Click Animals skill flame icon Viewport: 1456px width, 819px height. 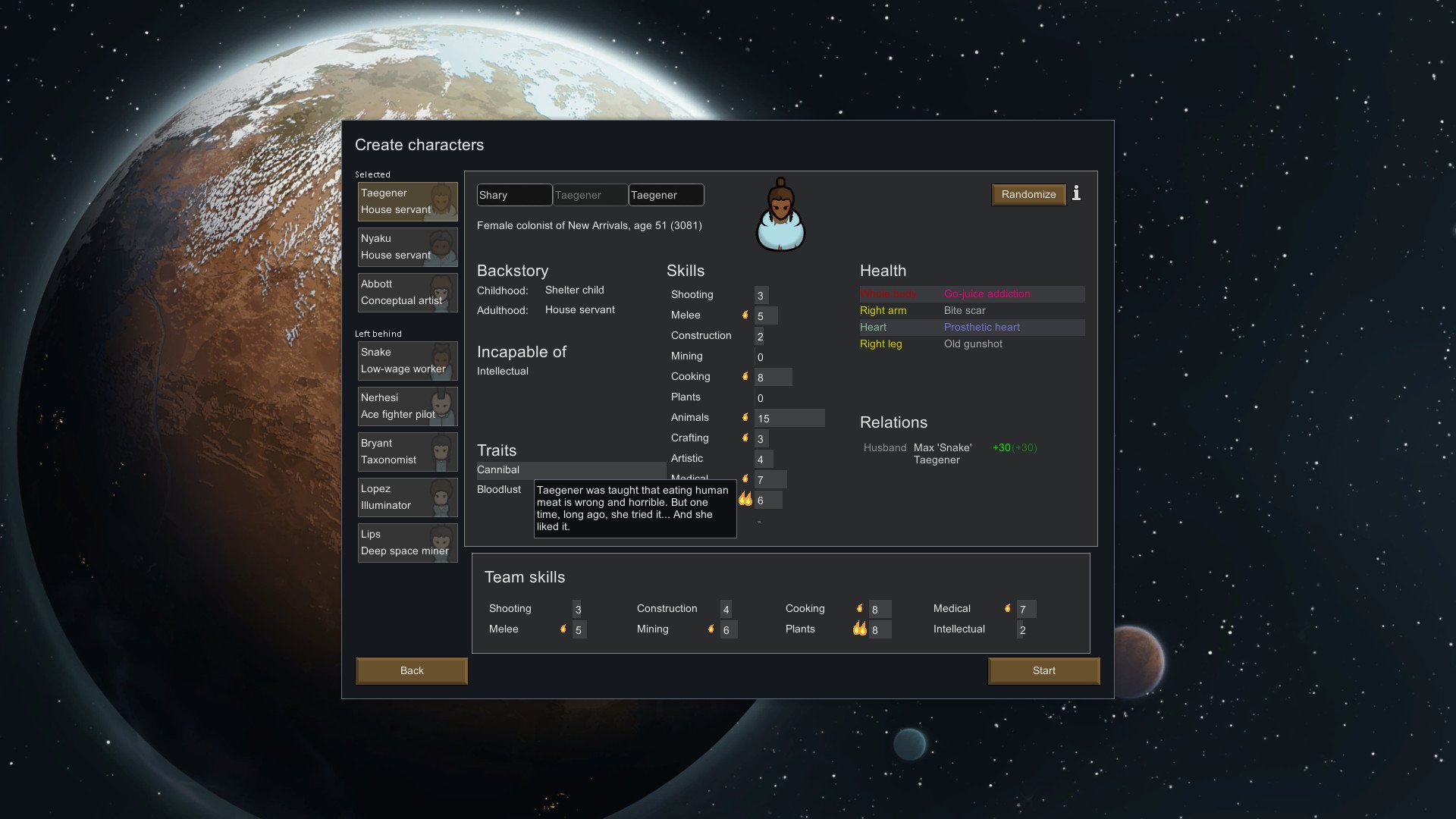[745, 418]
